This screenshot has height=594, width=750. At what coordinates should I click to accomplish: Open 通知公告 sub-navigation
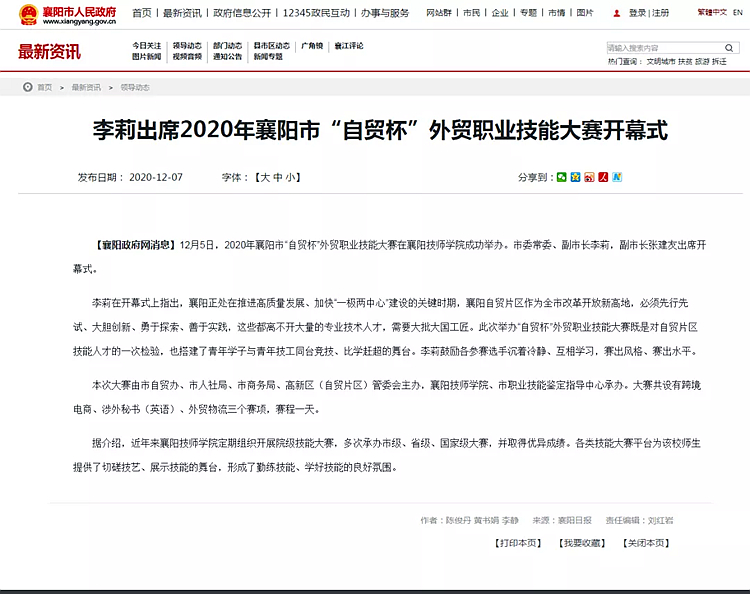(228, 56)
